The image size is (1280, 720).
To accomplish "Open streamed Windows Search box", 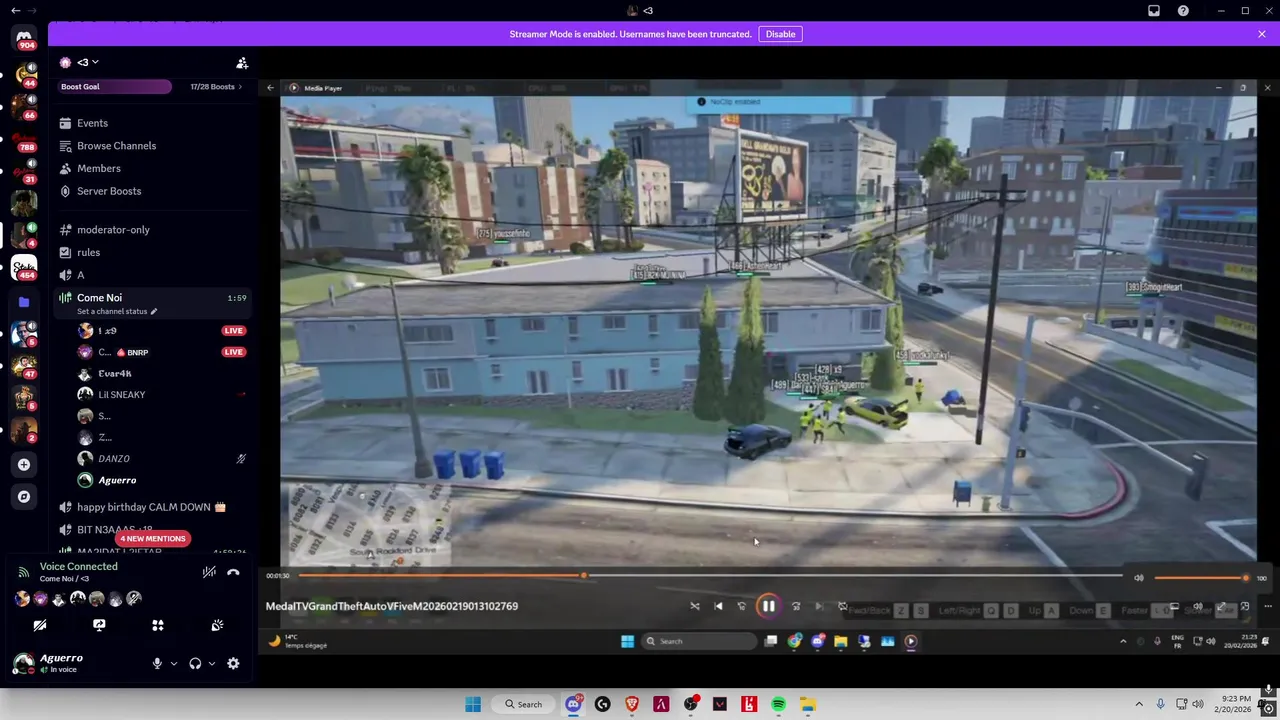I will [700, 641].
